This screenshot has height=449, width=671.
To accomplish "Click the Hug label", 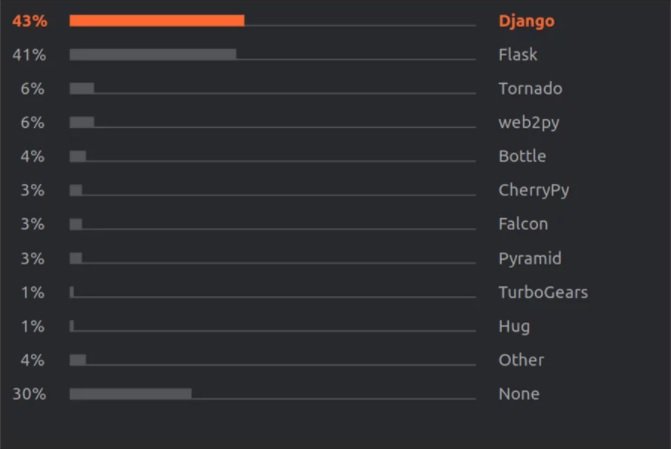I will tap(514, 327).
